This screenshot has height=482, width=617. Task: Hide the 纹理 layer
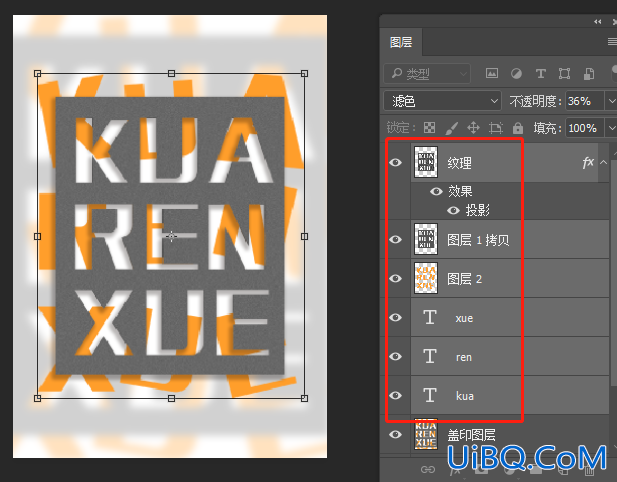(395, 162)
